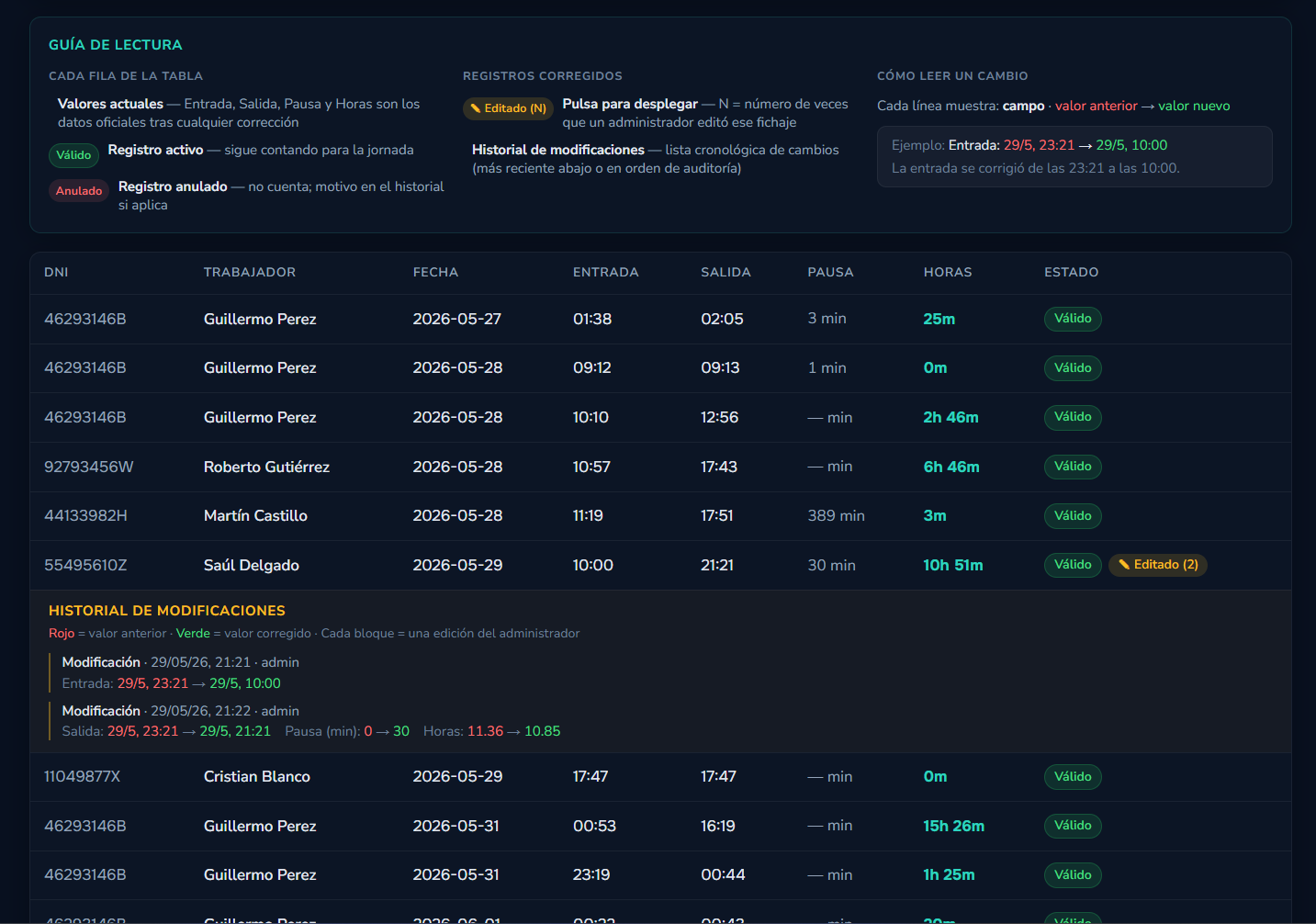
Task: Click worker name Martín Castillo
Action: pyautogui.click(x=255, y=516)
